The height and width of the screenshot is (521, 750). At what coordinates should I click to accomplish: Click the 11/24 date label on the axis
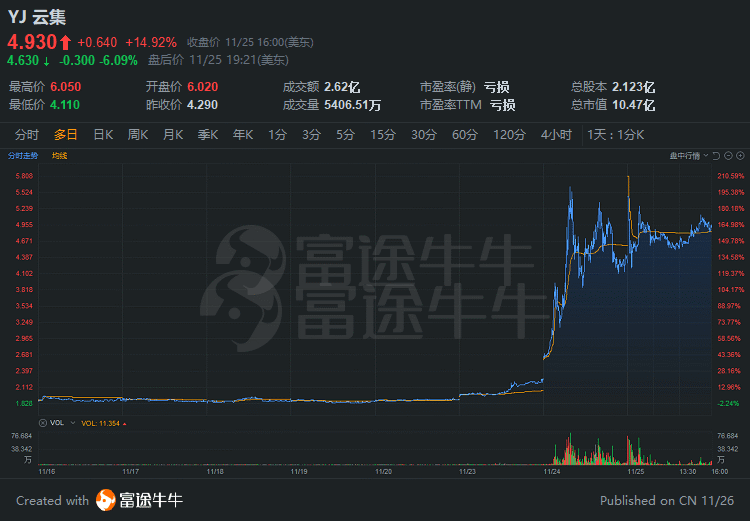551,472
